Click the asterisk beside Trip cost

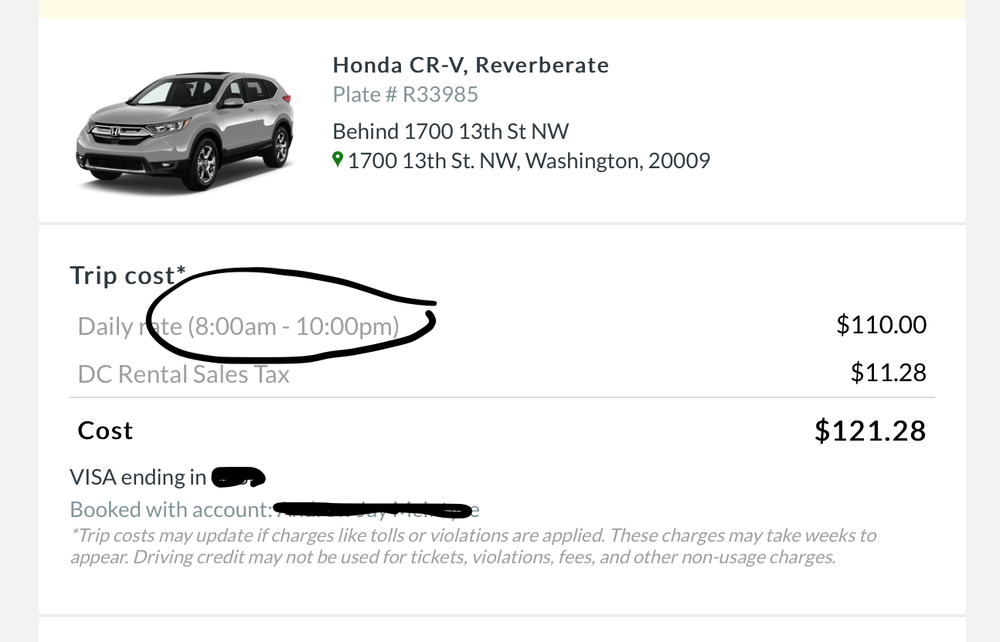click(x=181, y=271)
